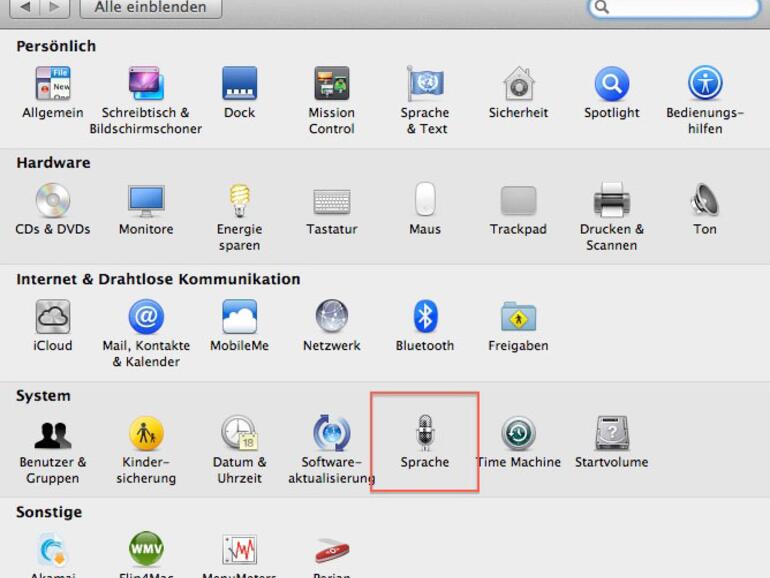
Task: Click the Hardware section heading
Action: pos(53,163)
